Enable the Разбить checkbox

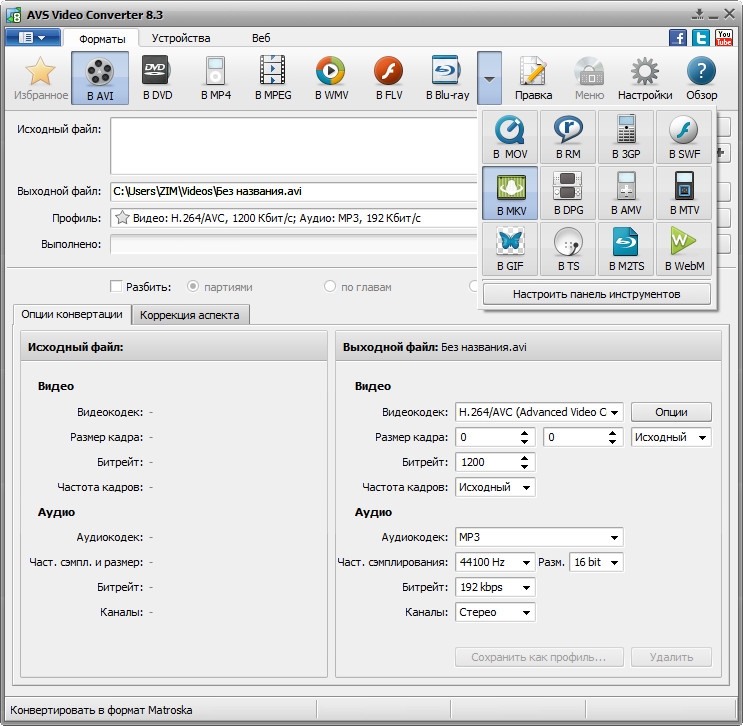[117, 286]
